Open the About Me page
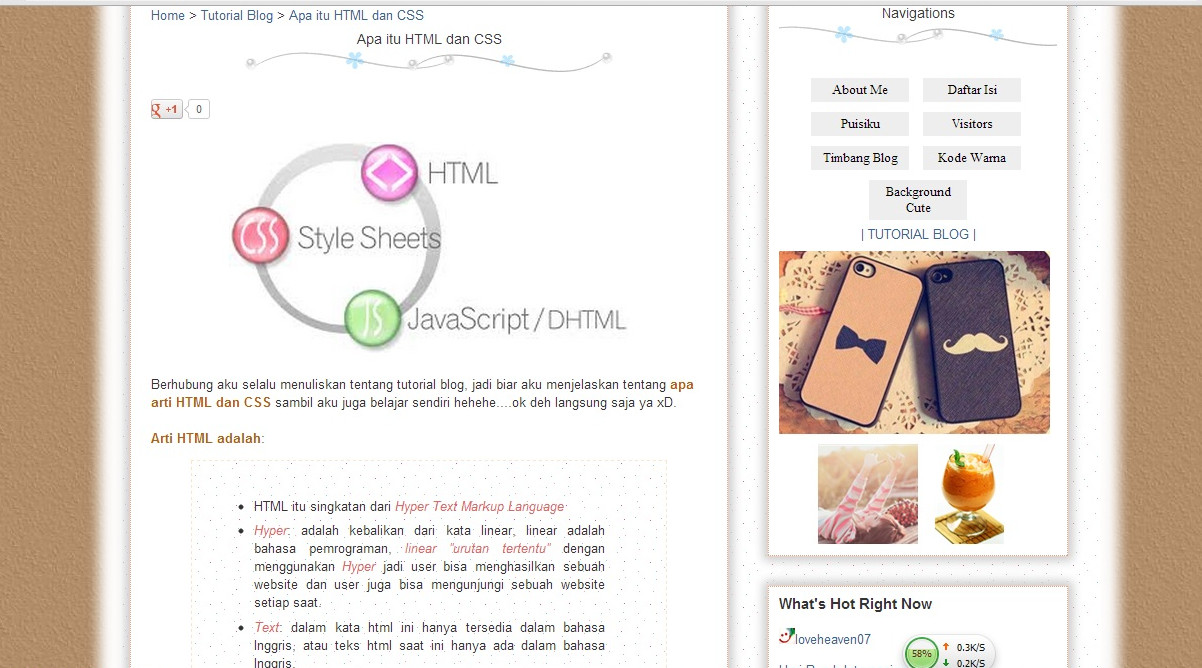The height and width of the screenshot is (668, 1202). point(859,90)
